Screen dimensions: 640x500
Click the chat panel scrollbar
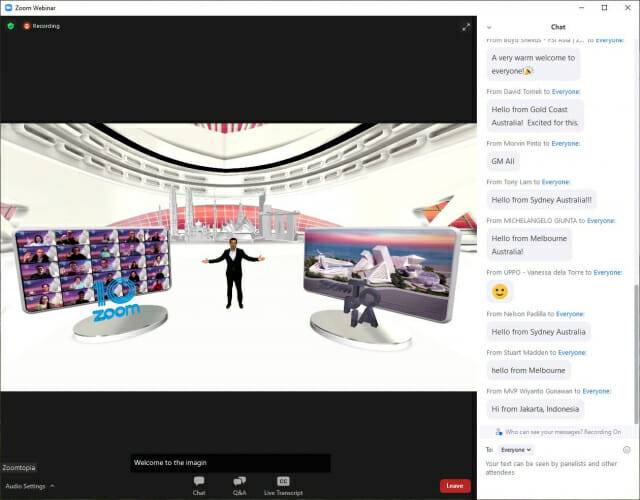pyautogui.click(x=636, y=200)
